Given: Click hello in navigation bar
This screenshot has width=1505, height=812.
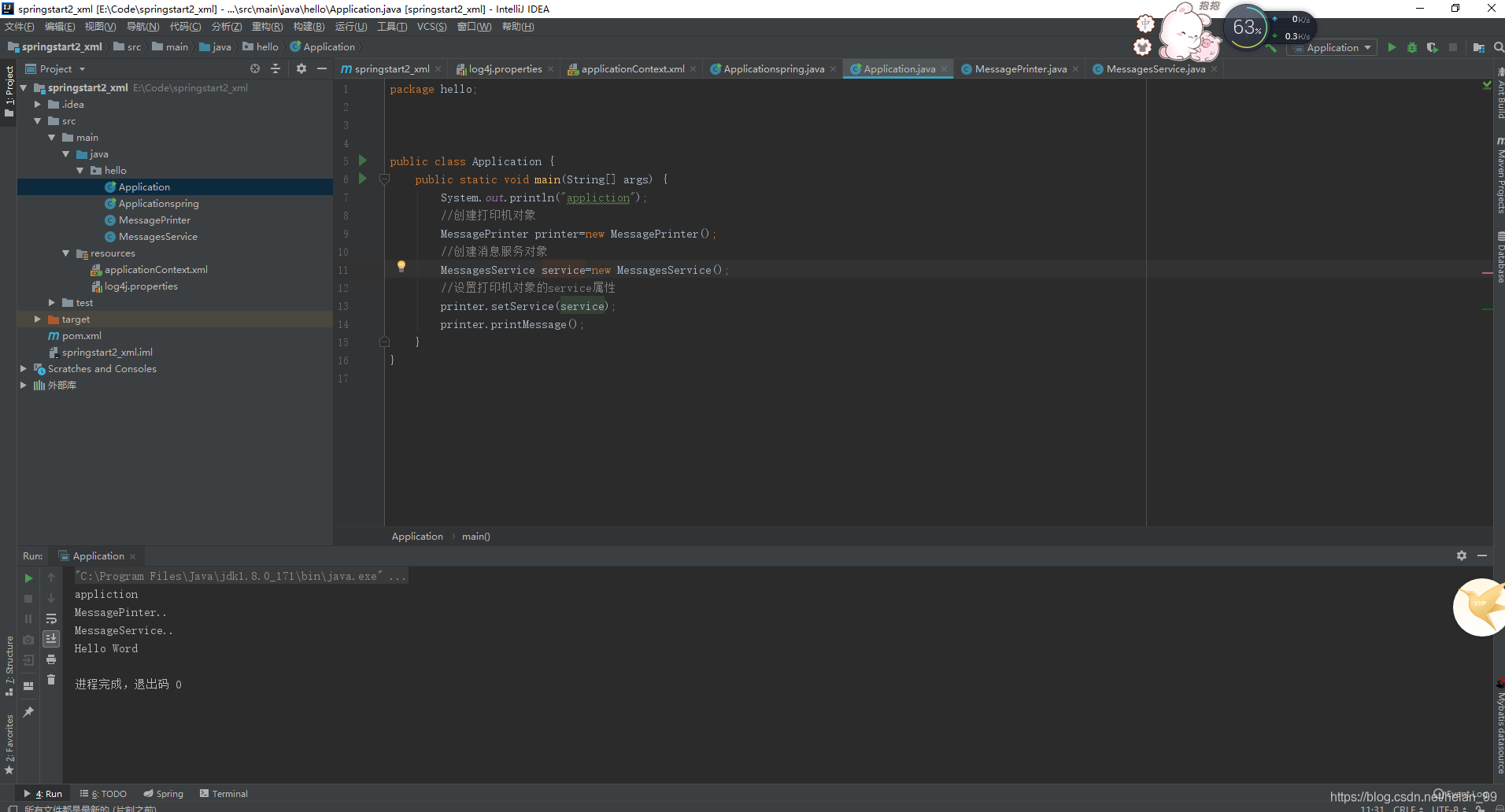Looking at the screenshot, I should tap(261, 47).
